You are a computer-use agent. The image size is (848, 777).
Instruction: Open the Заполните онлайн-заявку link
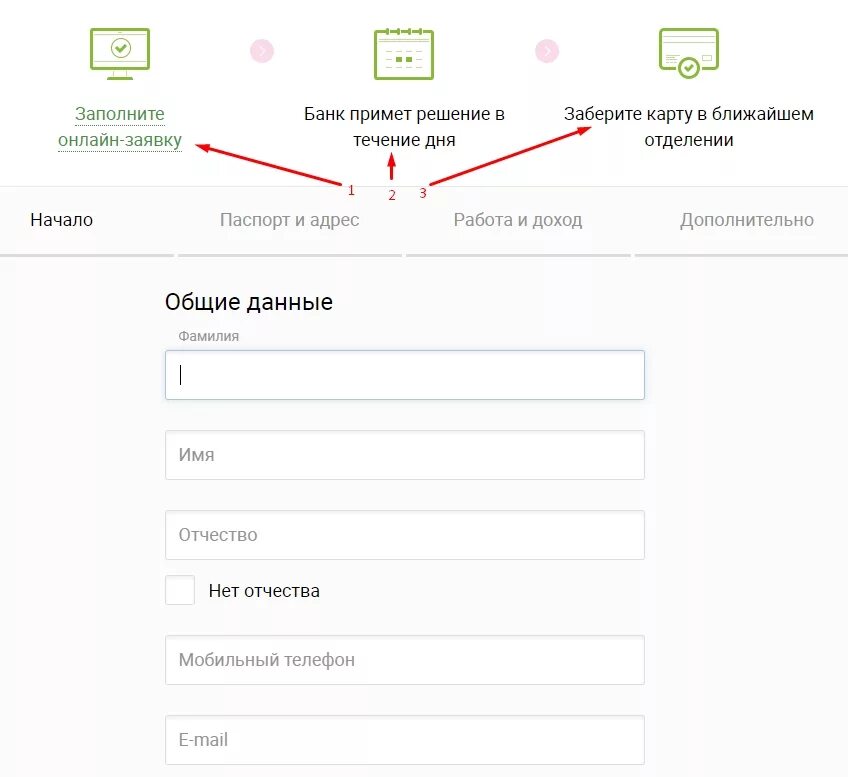[120, 127]
